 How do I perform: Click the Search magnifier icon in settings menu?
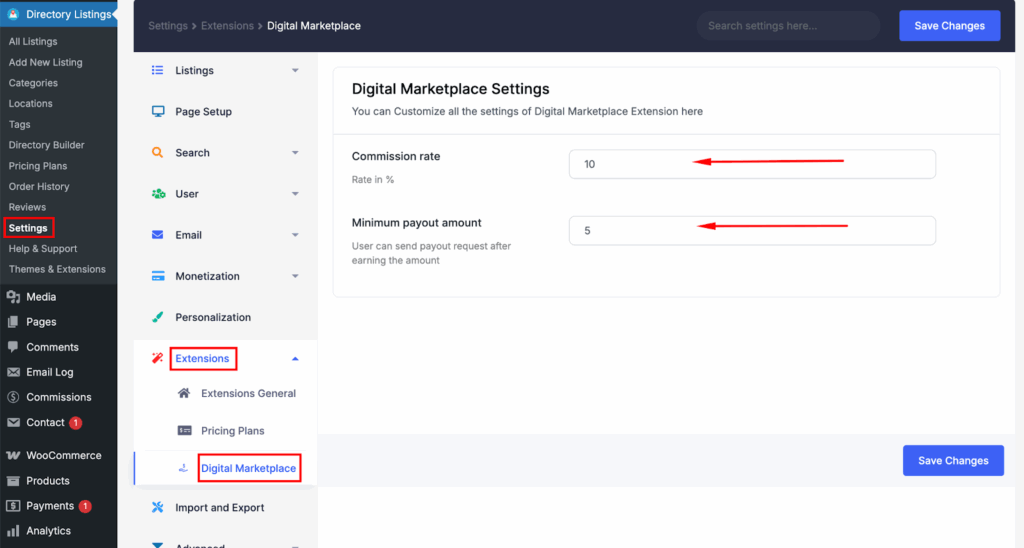[x=158, y=153]
